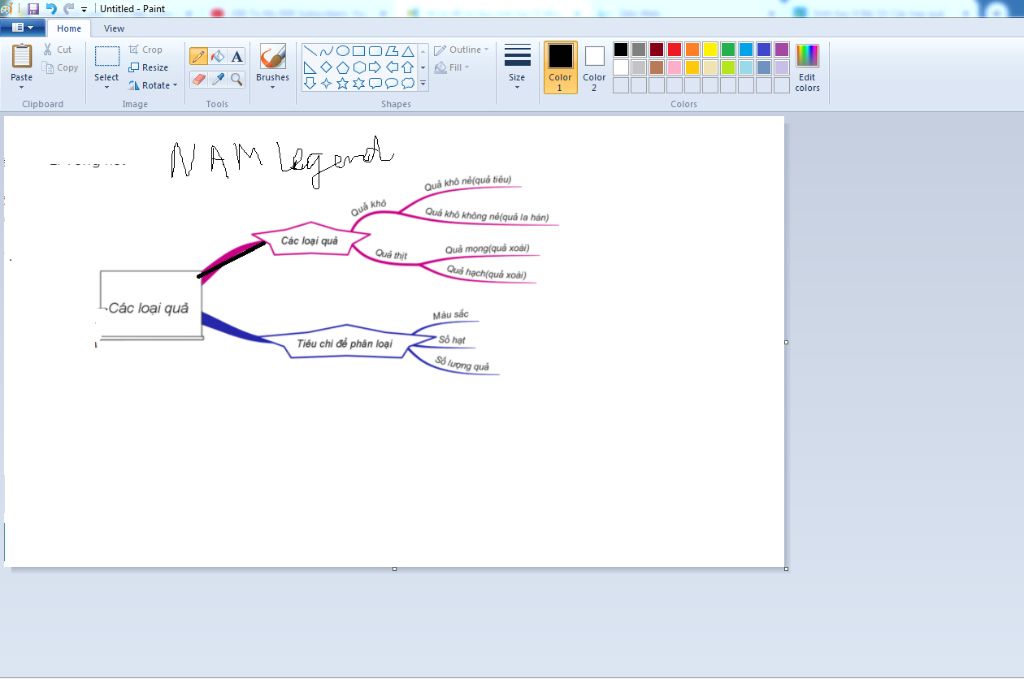The width and height of the screenshot is (1024, 679).
Task: Choose the Polygon shape
Action: coord(391,51)
